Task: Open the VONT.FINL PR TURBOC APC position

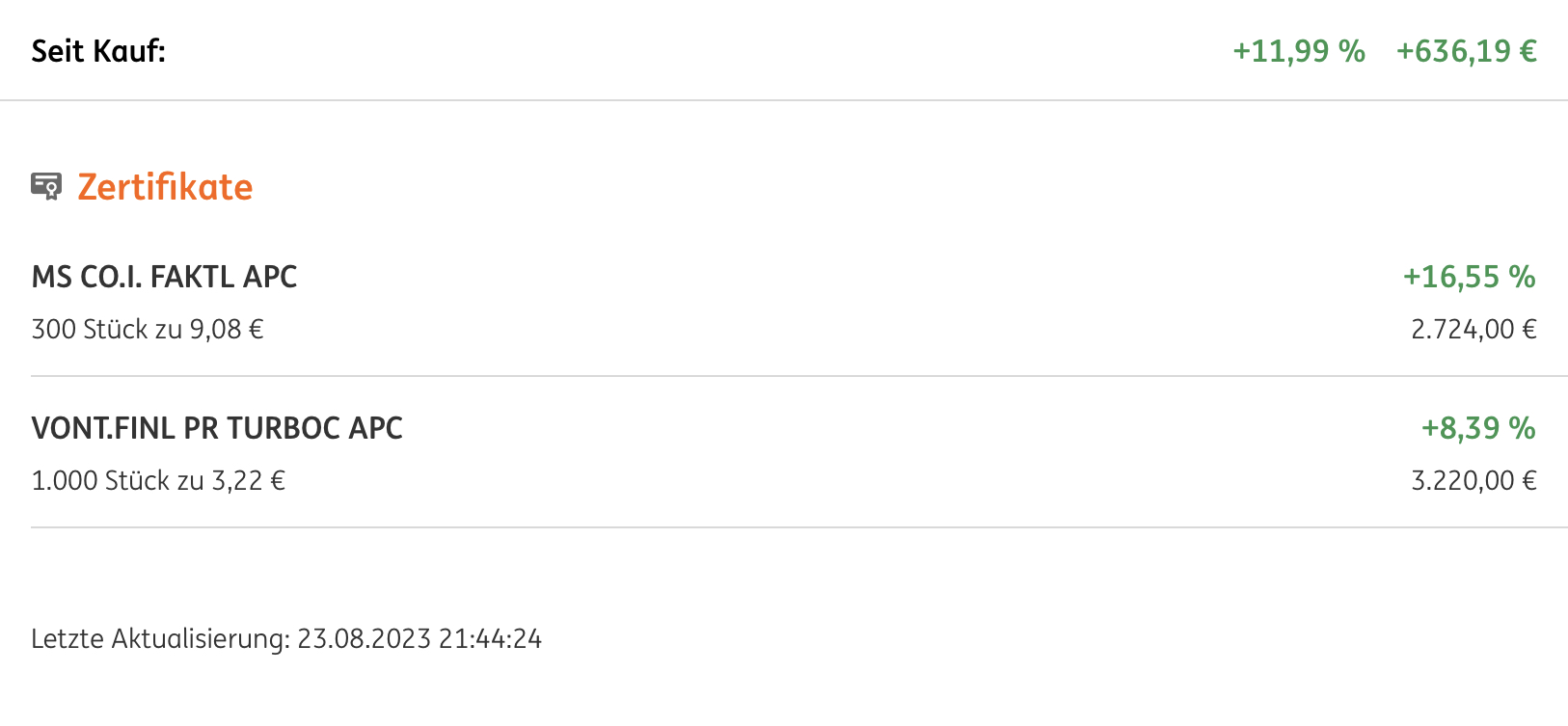Action: (784, 453)
